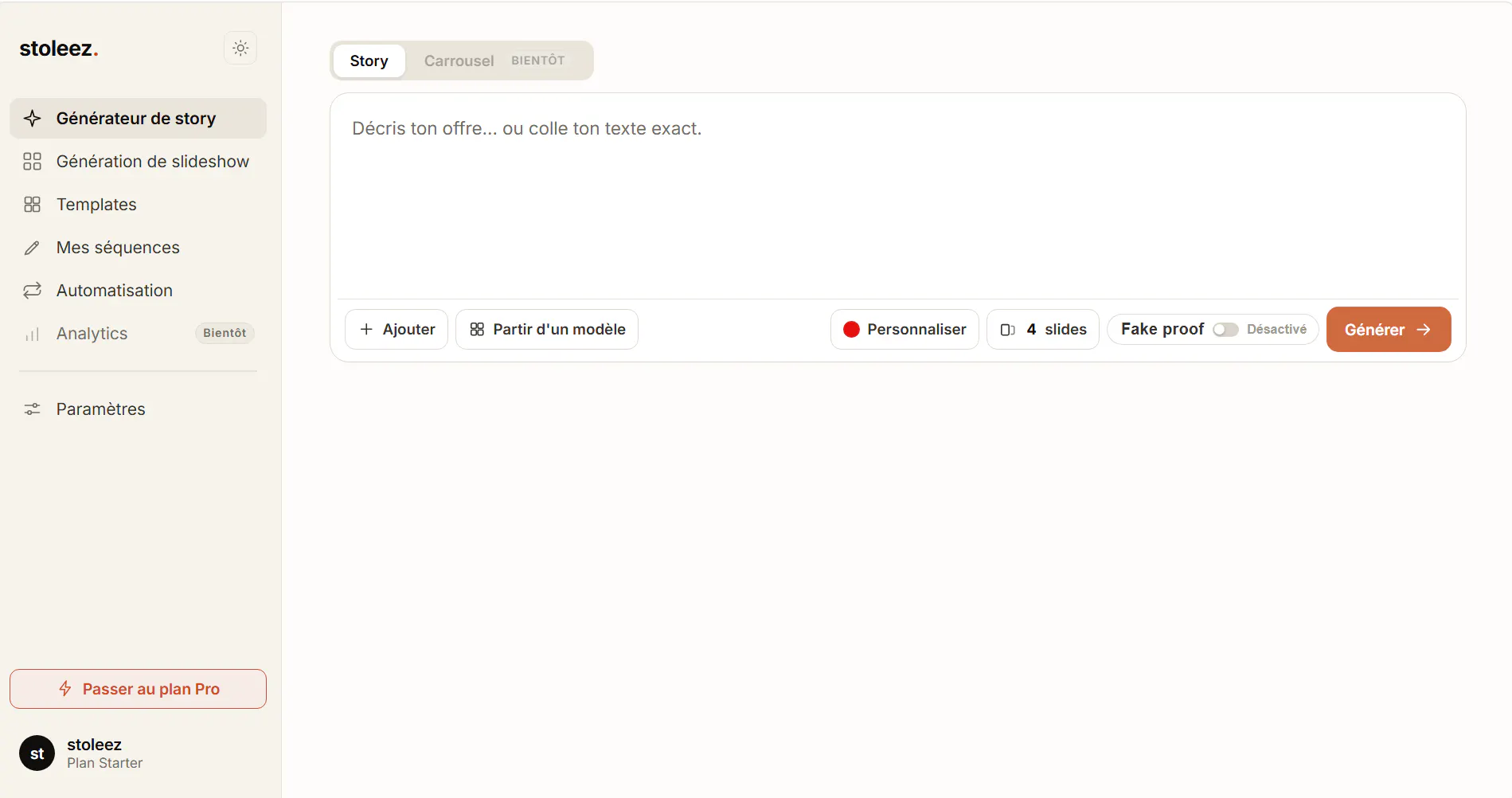1512x798 pixels.
Task: Click the stoleez account name
Action: point(94,745)
